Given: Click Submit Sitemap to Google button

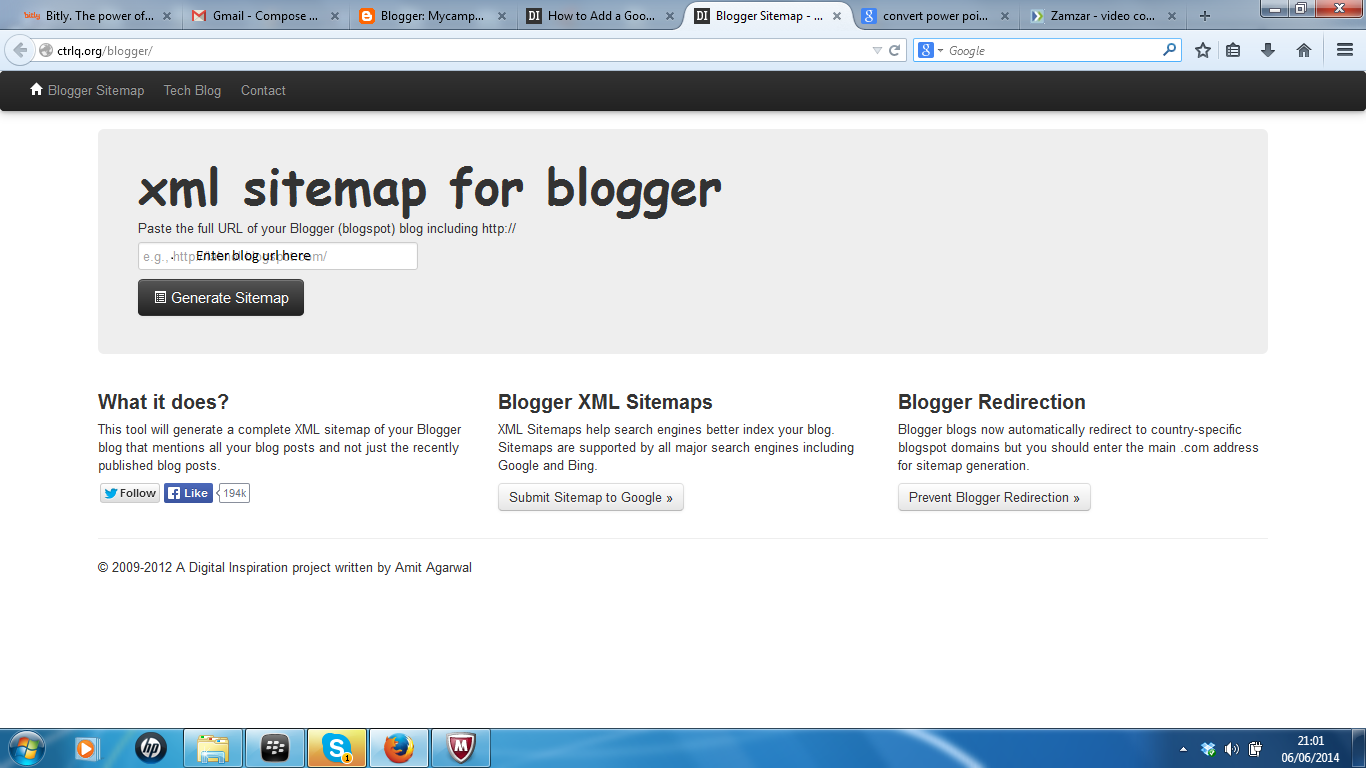Looking at the screenshot, I should pyautogui.click(x=591, y=497).
